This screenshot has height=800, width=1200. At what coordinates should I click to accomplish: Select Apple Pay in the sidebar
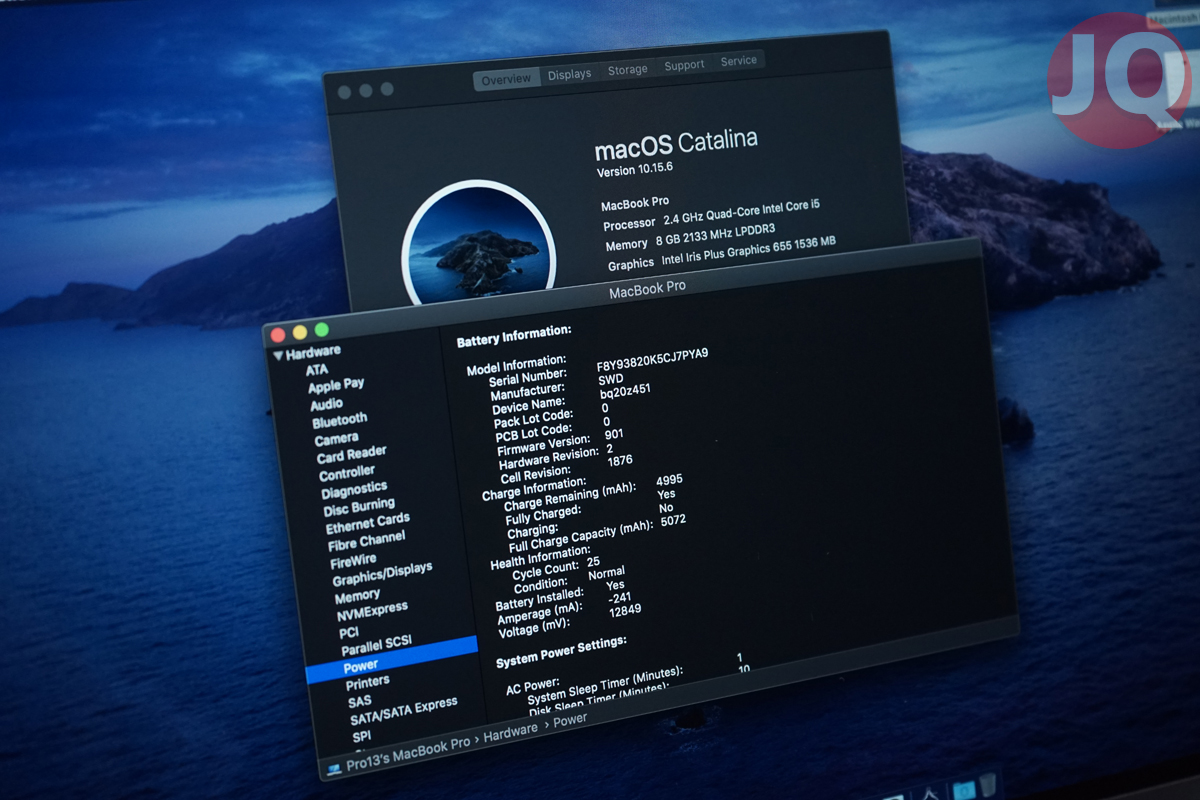coord(336,385)
